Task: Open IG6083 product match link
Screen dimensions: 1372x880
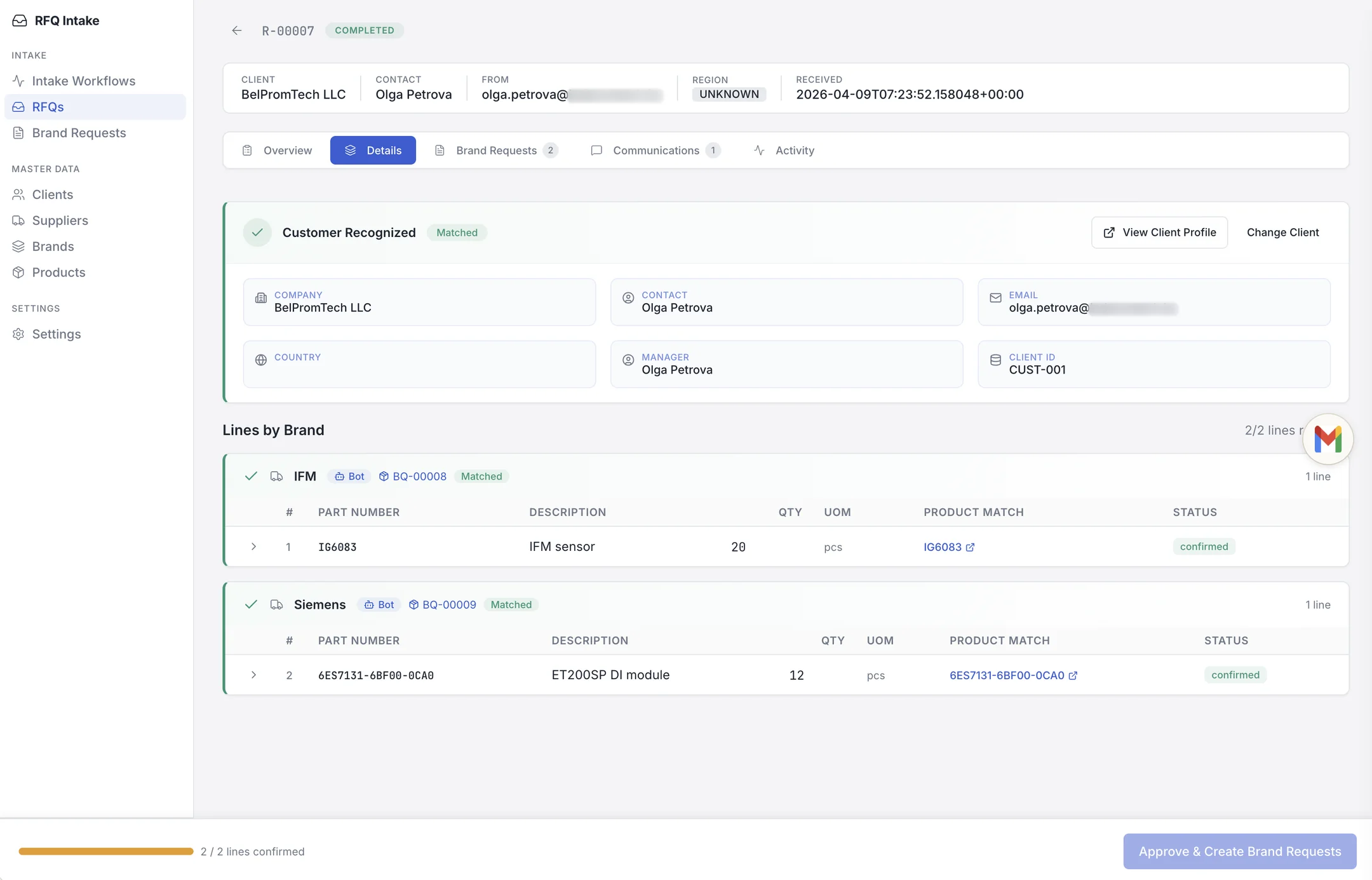Action: [949, 547]
